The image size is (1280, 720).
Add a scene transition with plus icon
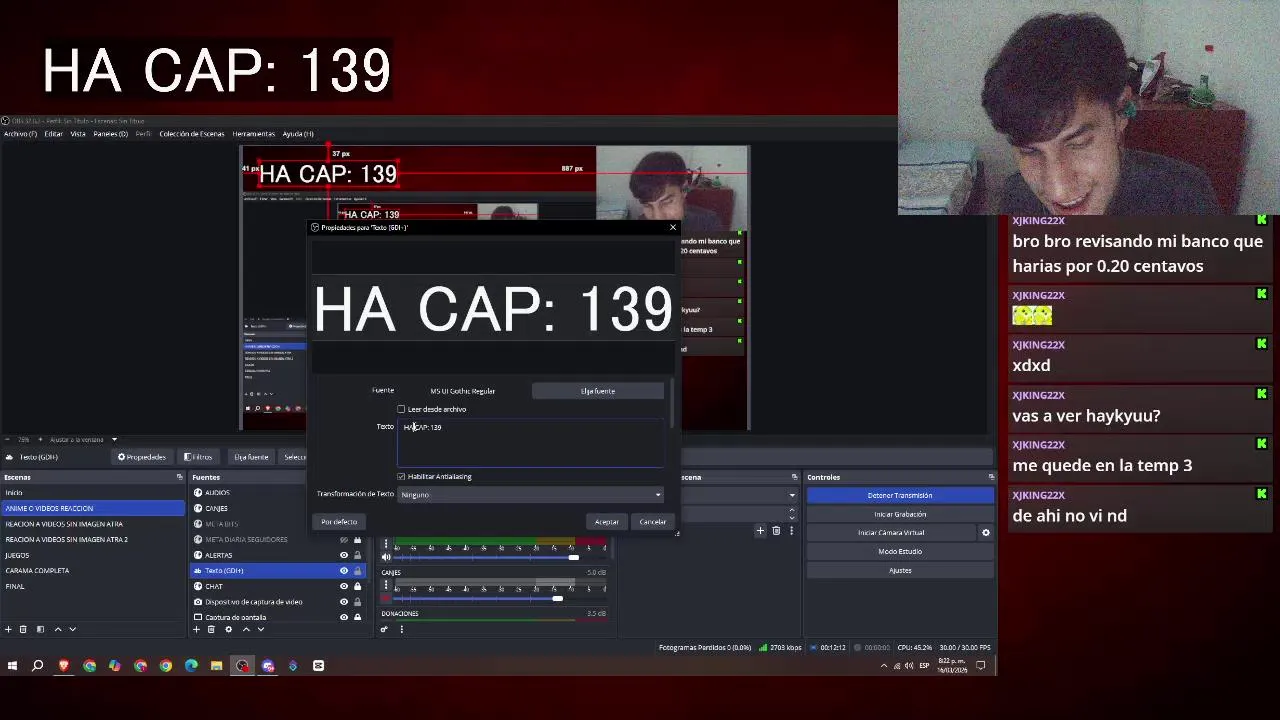click(760, 531)
